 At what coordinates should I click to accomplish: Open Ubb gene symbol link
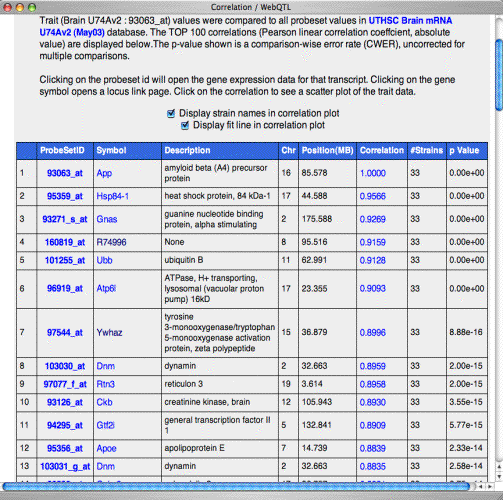pos(104,260)
